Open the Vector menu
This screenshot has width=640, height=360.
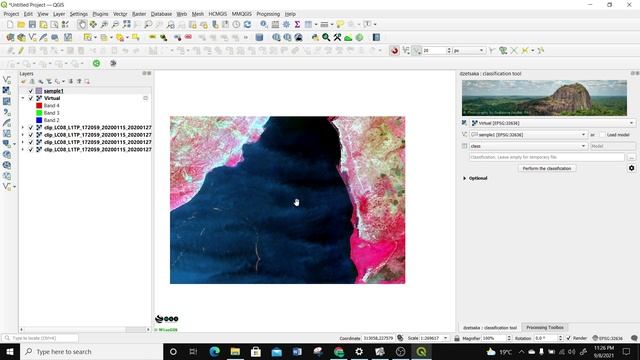tap(120, 14)
